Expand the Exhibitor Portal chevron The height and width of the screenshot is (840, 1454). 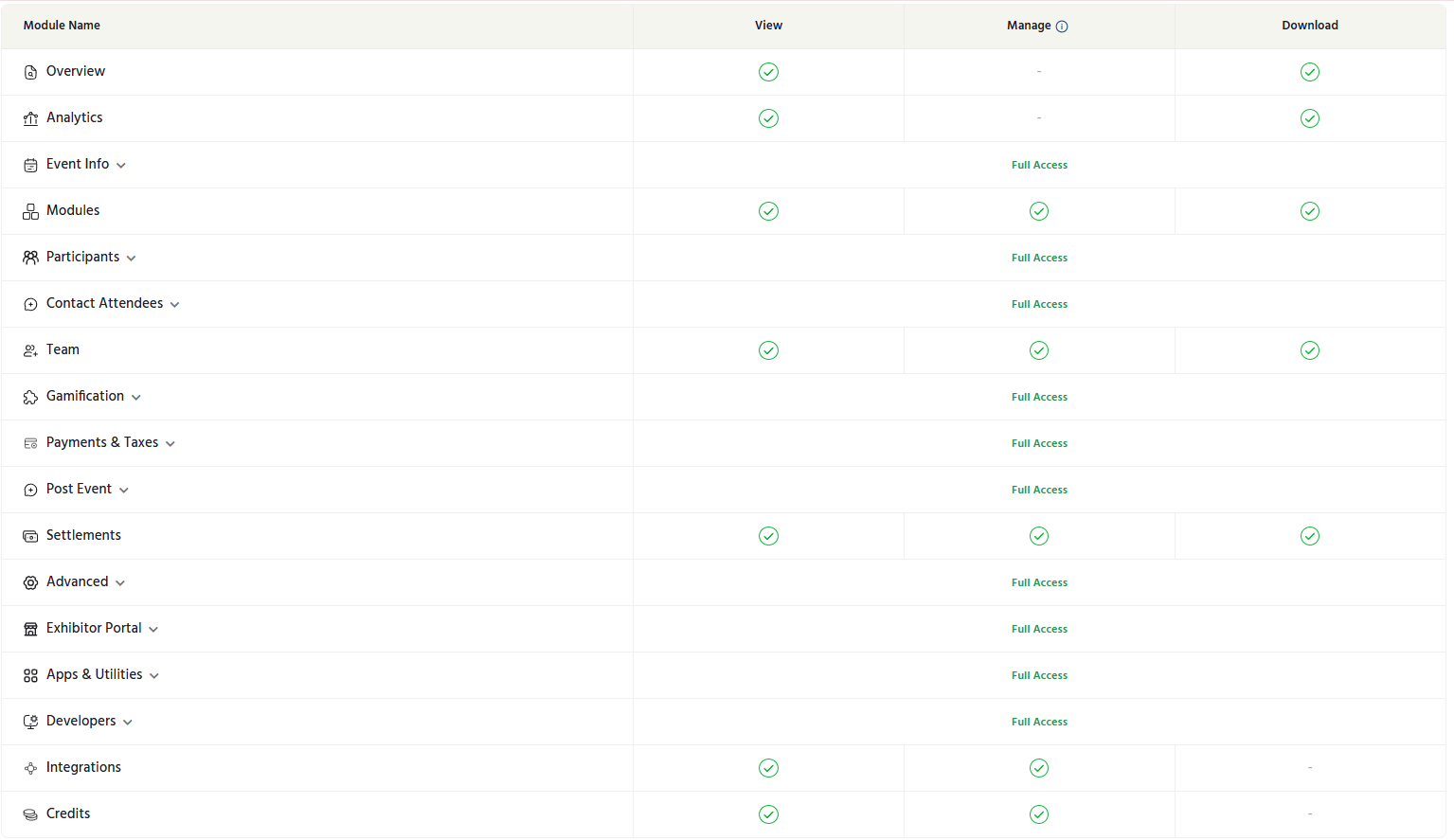(153, 630)
